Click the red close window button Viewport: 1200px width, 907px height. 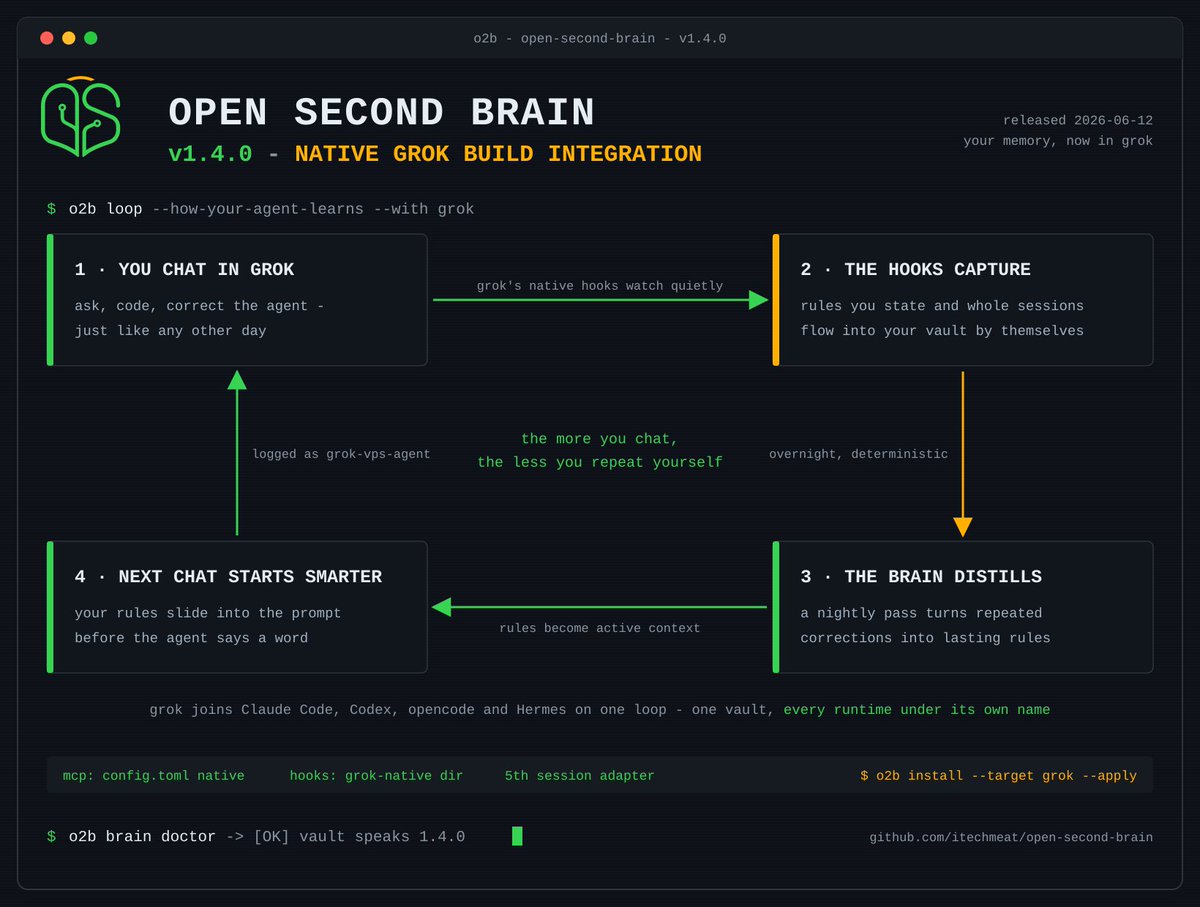(47, 38)
